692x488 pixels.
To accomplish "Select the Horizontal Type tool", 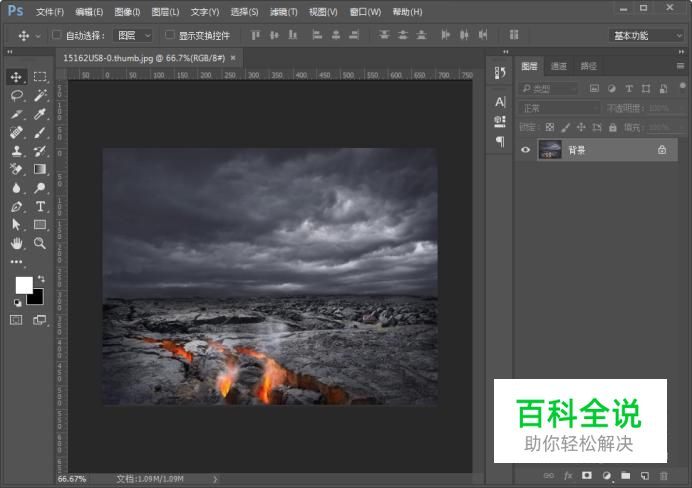I will tap(40, 206).
